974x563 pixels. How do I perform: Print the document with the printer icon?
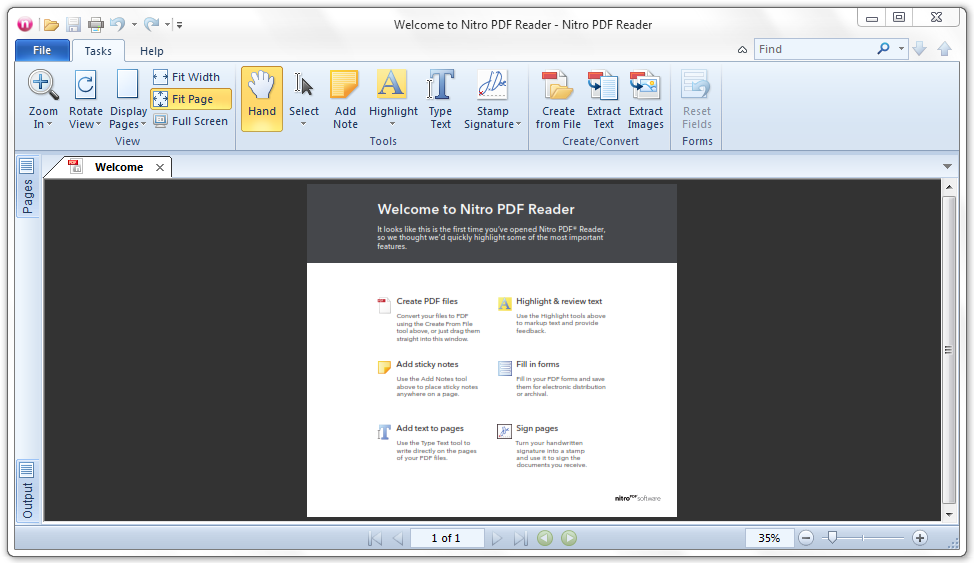[x=96, y=25]
